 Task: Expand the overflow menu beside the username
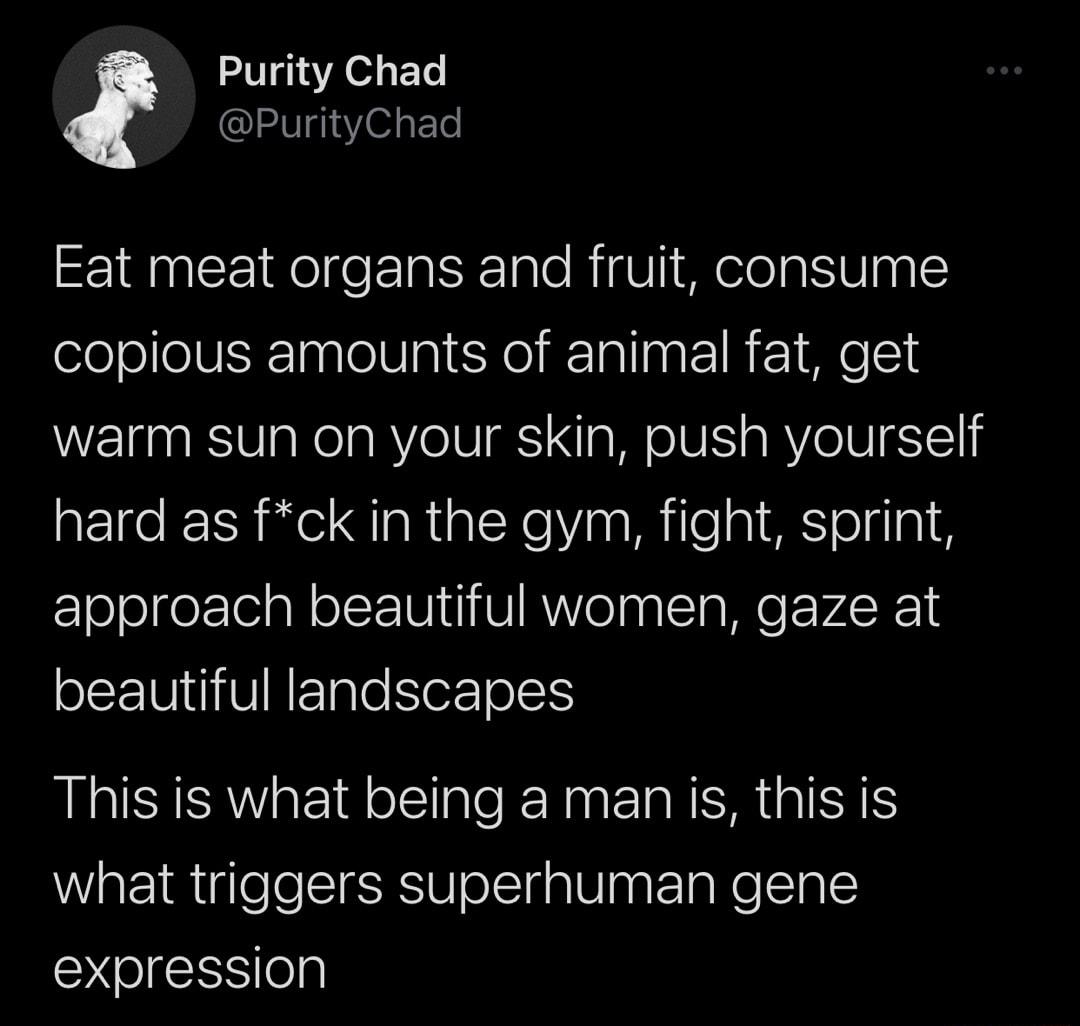point(1005,68)
